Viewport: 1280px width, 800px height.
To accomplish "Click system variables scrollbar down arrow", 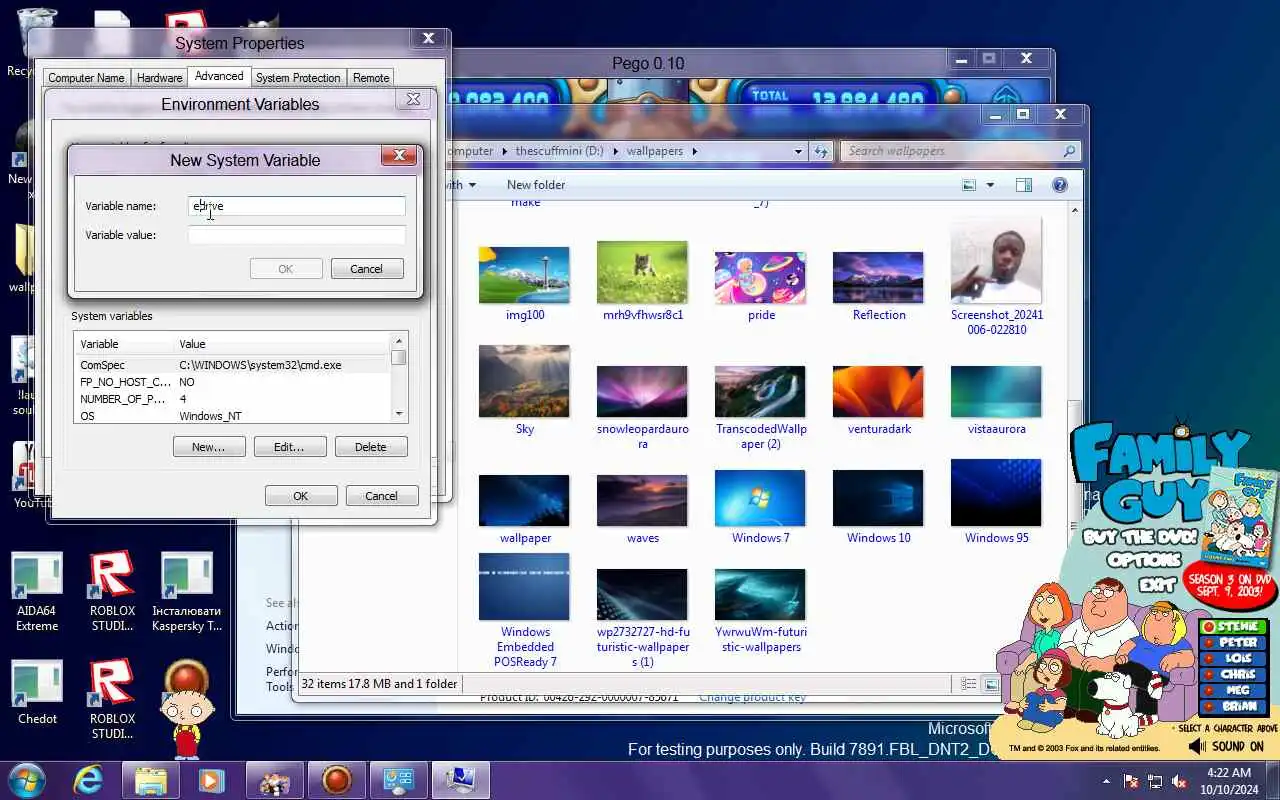I will (399, 414).
